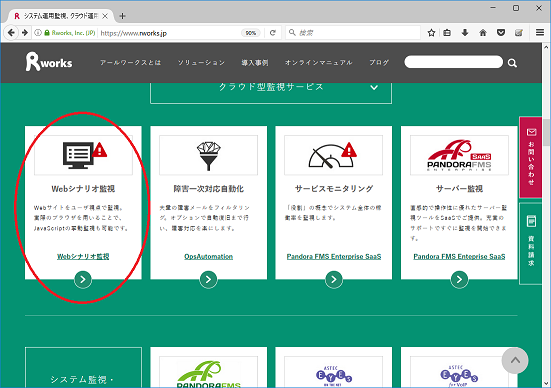Viewport: 551px width, 388px height.
Task: Open Pandora FMS Enteprise SaaS link under サーバー監視
Action: tap(459, 257)
